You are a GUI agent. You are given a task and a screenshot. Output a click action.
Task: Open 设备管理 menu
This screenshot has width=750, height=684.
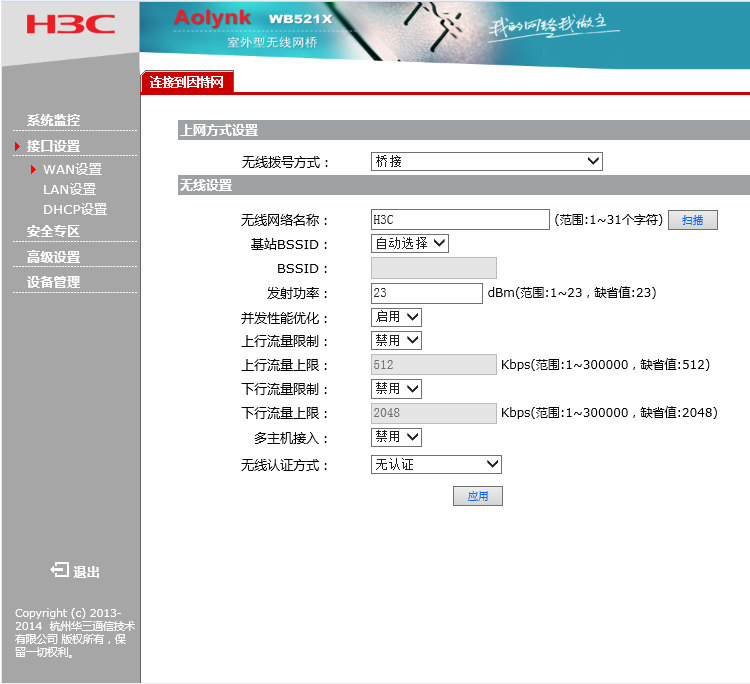pos(53,282)
